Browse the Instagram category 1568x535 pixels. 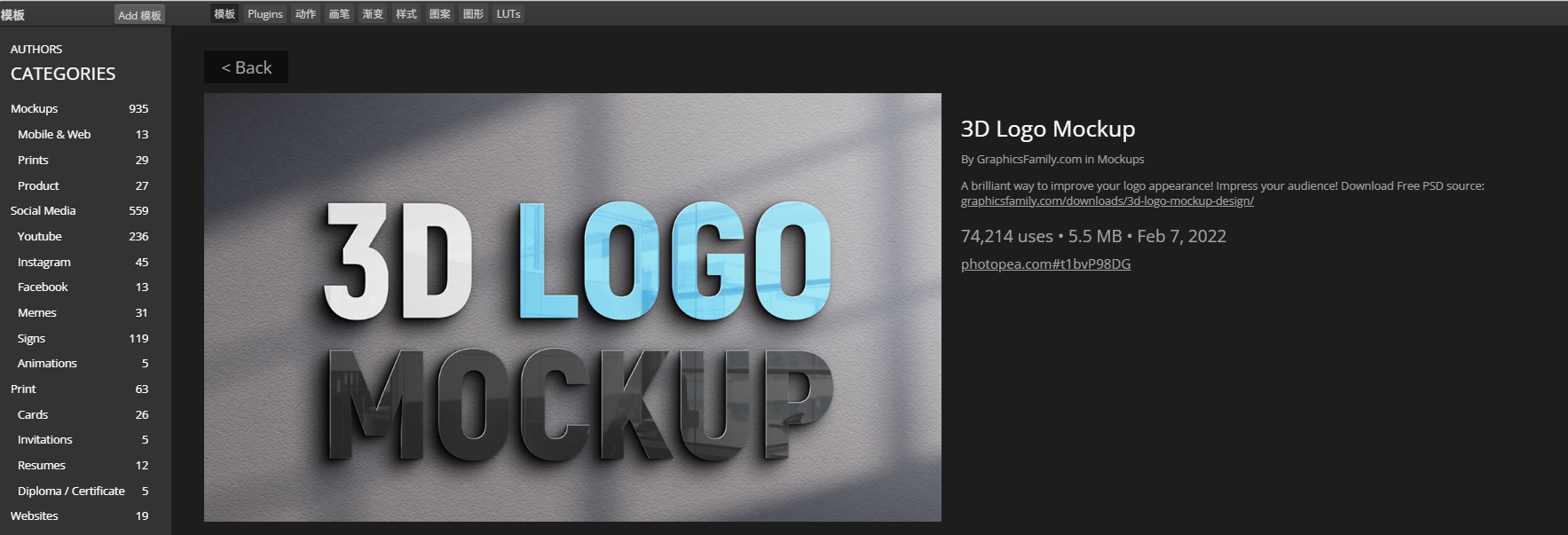pyautogui.click(x=44, y=263)
